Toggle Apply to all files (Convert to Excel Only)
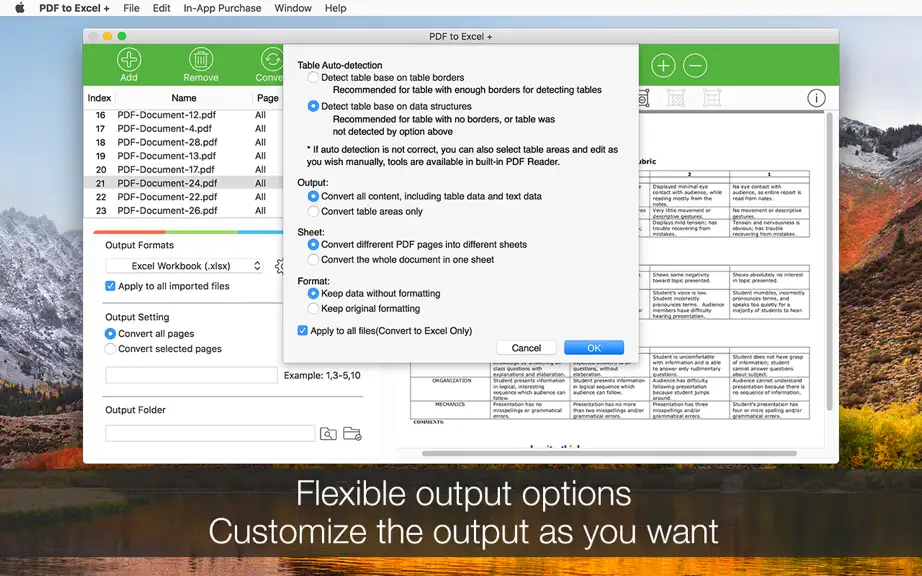Screen dimensions: 922x576 [x=303, y=331]
